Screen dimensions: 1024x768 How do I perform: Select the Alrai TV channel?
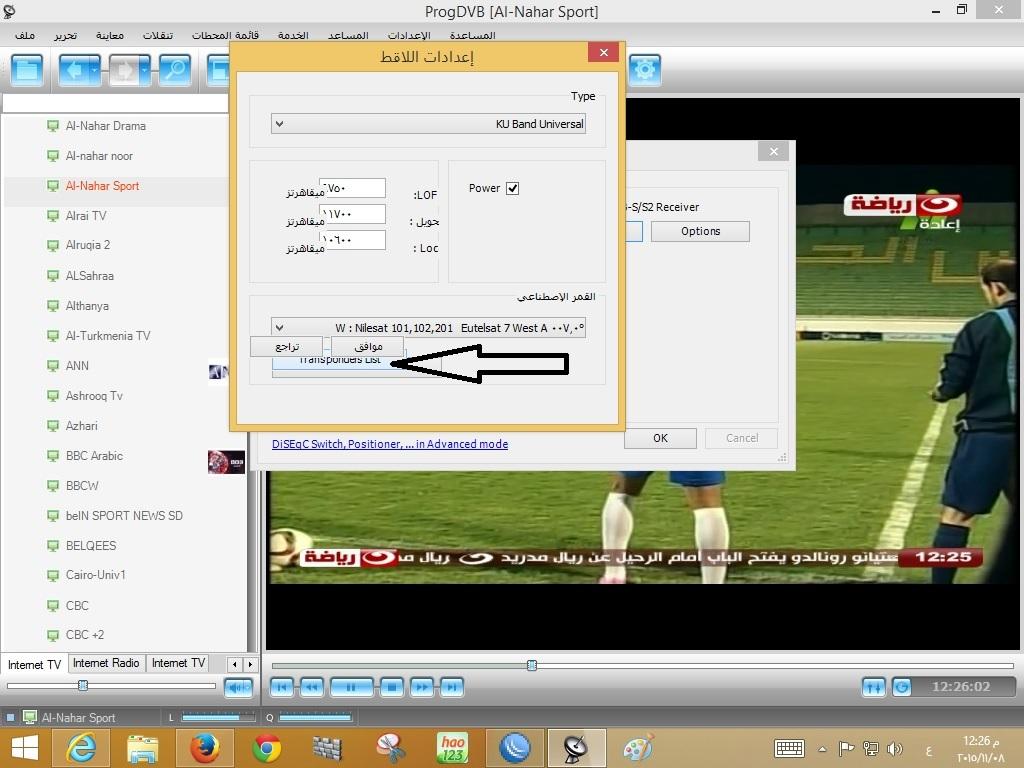point(86,216)
